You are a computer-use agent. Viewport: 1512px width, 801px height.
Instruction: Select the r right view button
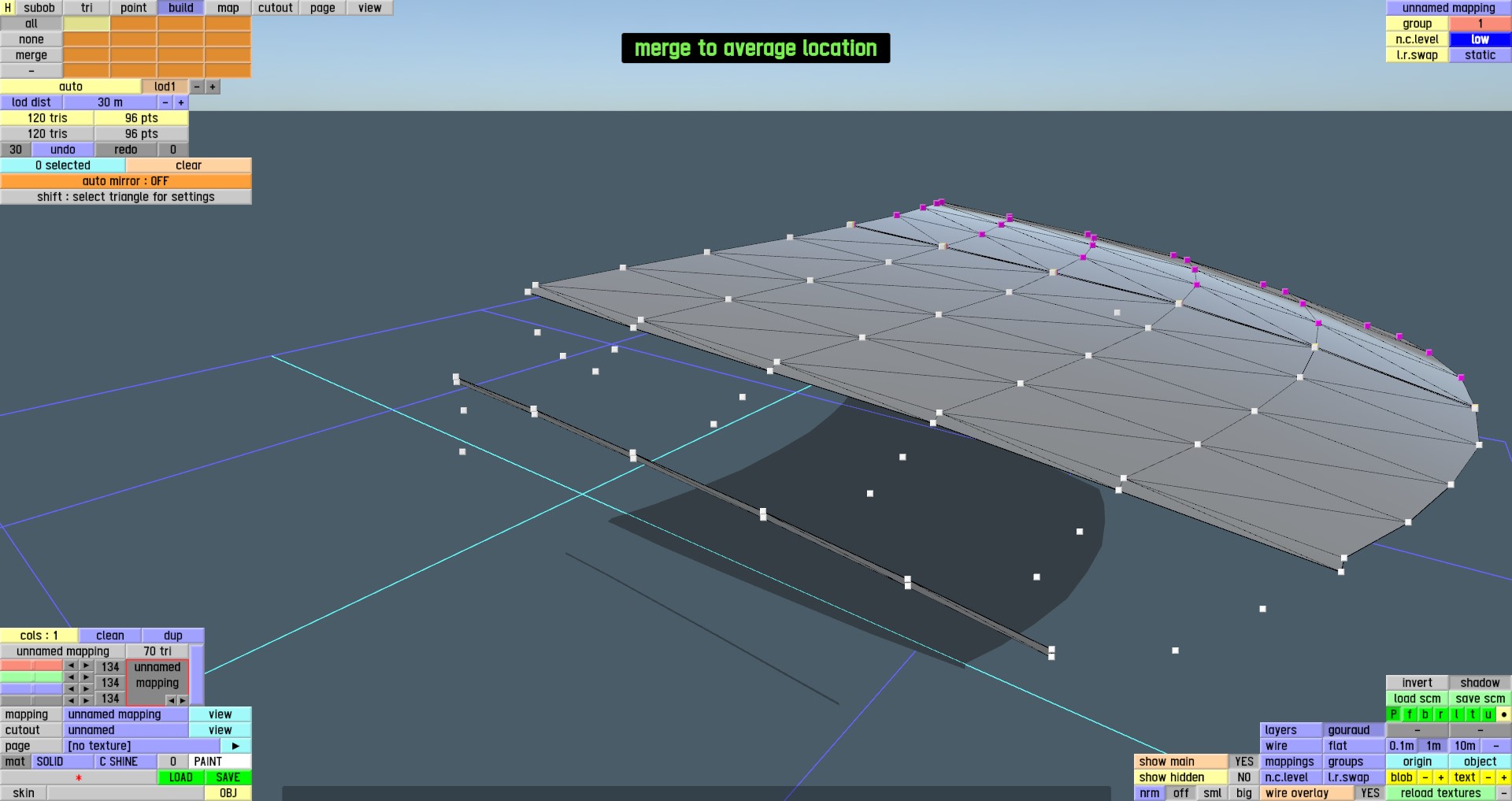click(1441, 714)
